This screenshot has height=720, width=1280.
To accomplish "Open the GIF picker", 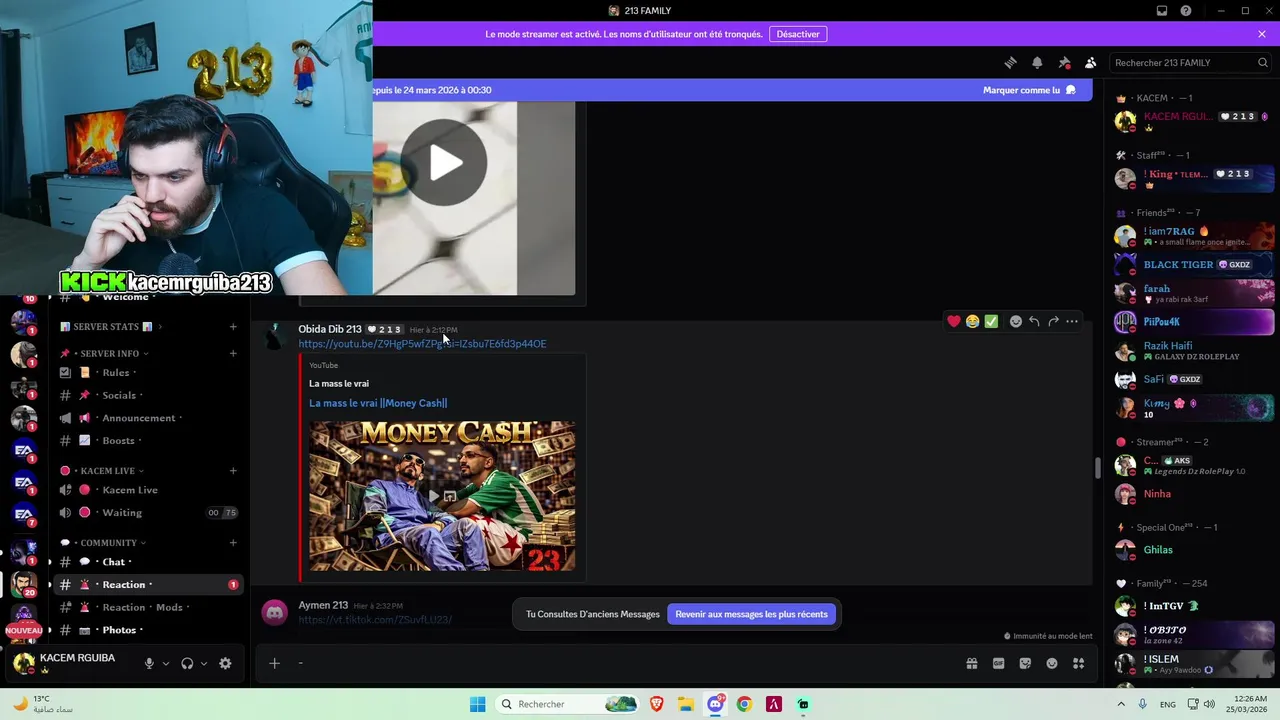I will coord(998,663).
